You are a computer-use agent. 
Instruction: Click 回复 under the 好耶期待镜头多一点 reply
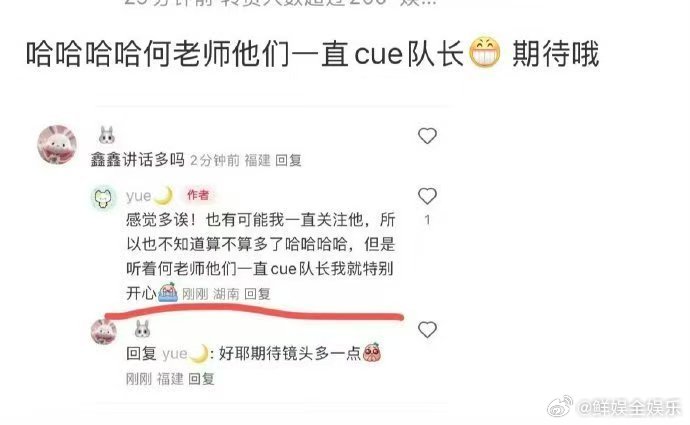(x=201, y=379)
